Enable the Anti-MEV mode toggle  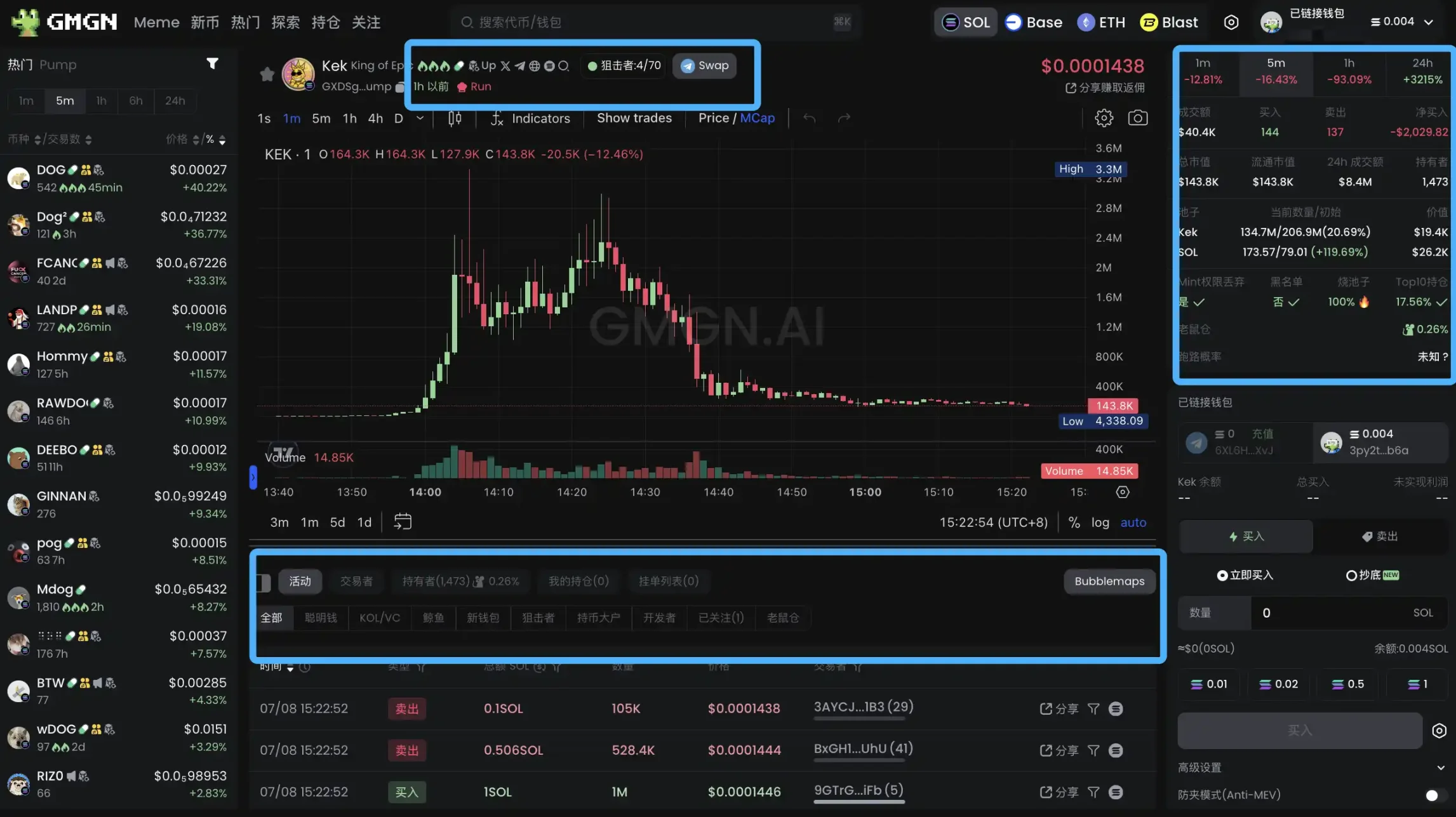pos(1431,794)
